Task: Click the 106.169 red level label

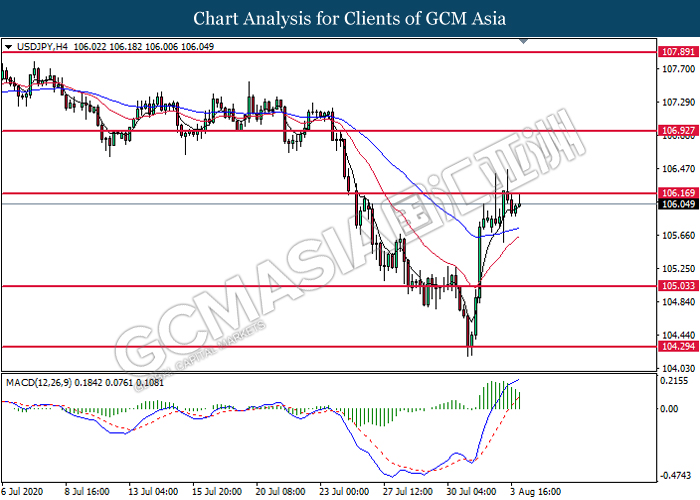Action: click(678, 193)
